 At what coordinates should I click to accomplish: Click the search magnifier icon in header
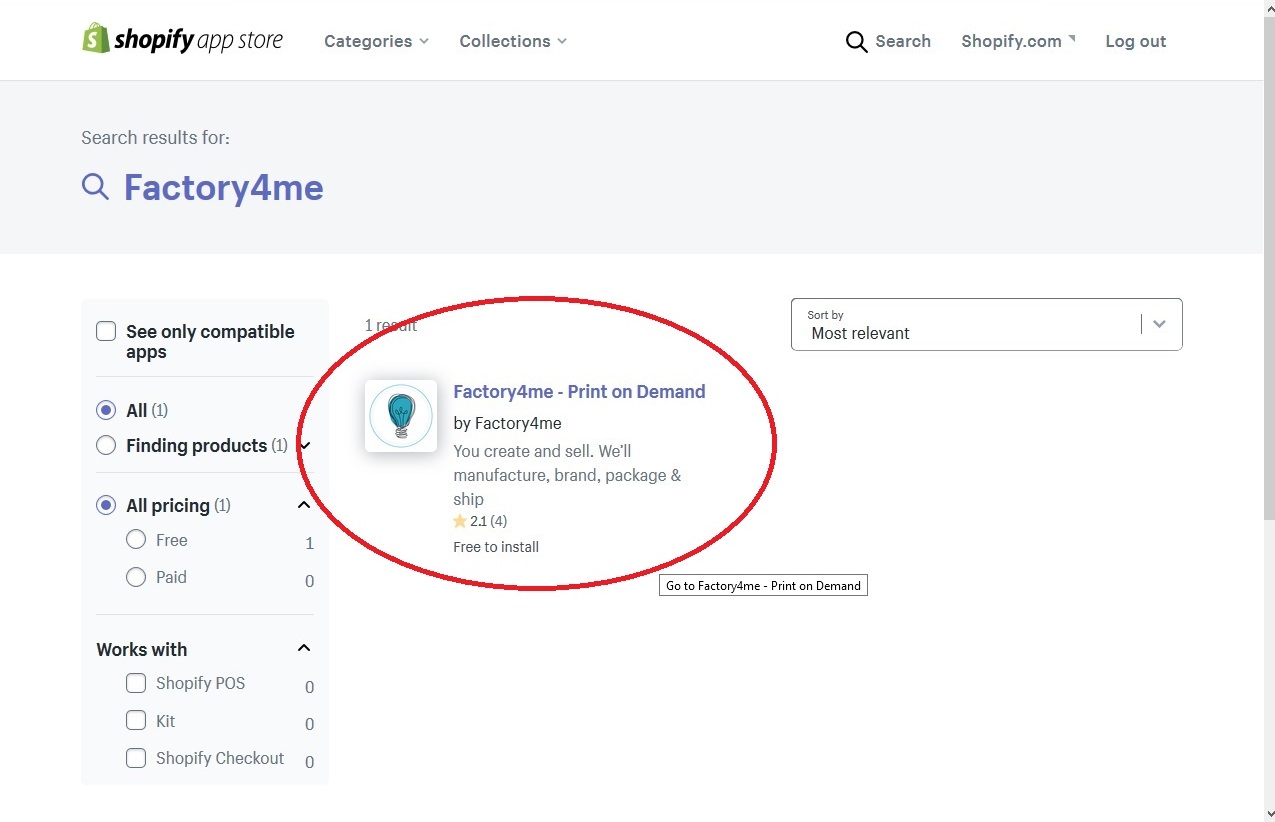click(x=856, y=42)
